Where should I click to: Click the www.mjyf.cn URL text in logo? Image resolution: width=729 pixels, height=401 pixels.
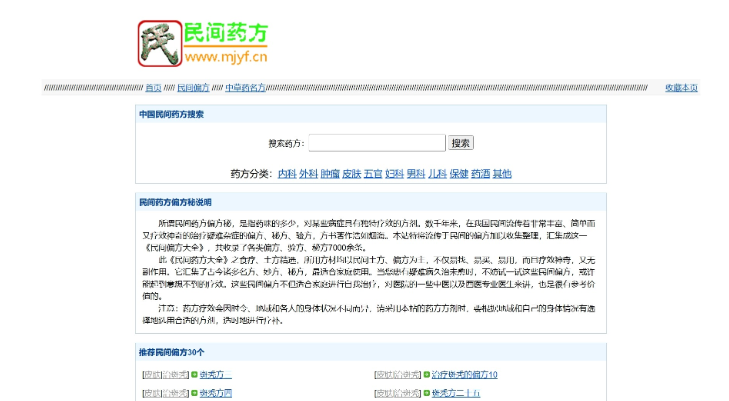[226, 57]
